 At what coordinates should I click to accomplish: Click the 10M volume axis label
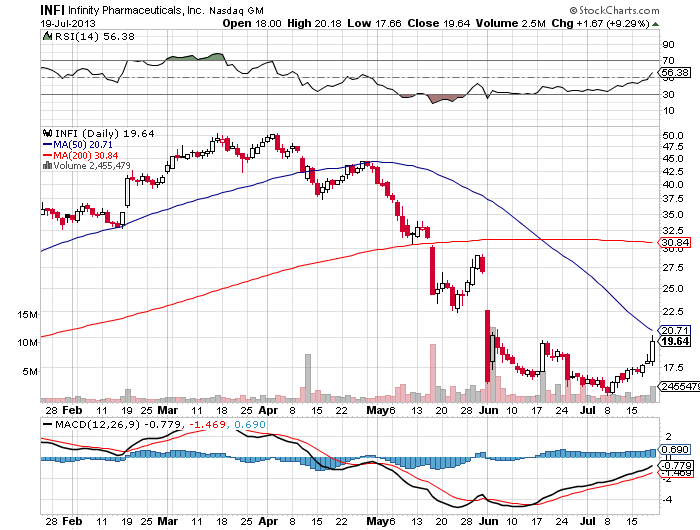point(27,342)
